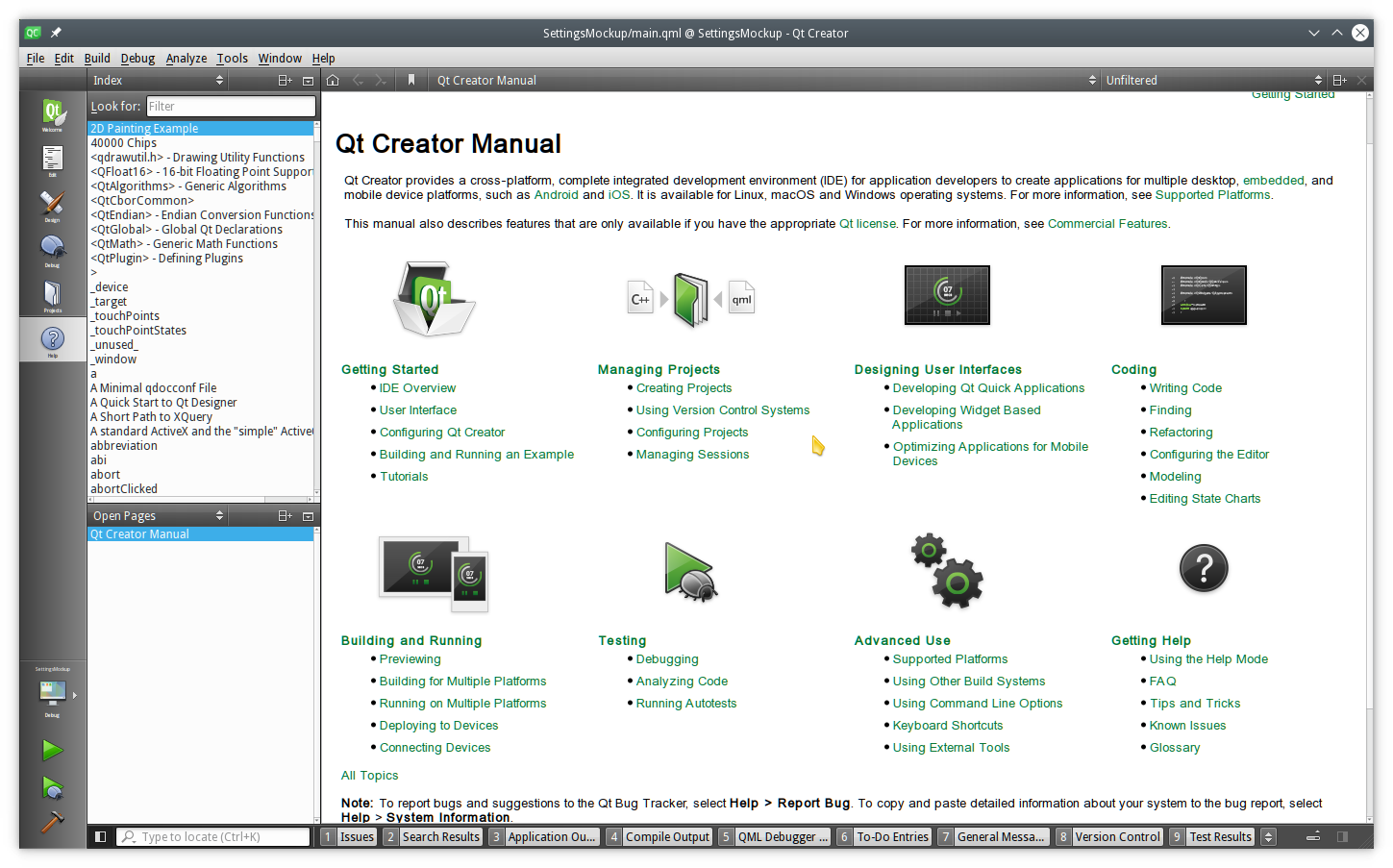Split the Index sidebar panel

[x=286, y=81]
